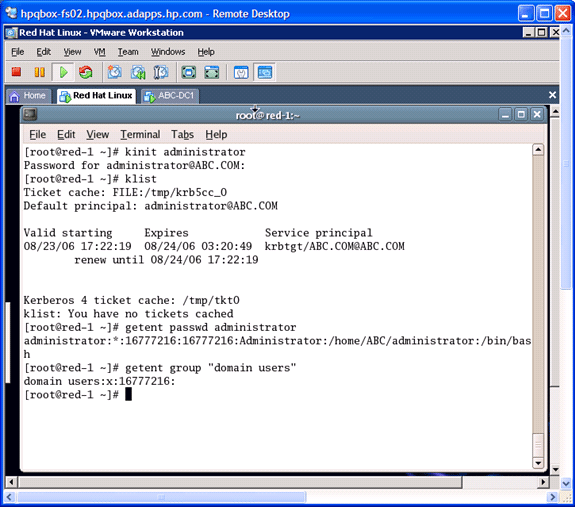The image size is (575, 507).
Task: Open the Terminal menu in terminal window
Action: tap(140, 135)
